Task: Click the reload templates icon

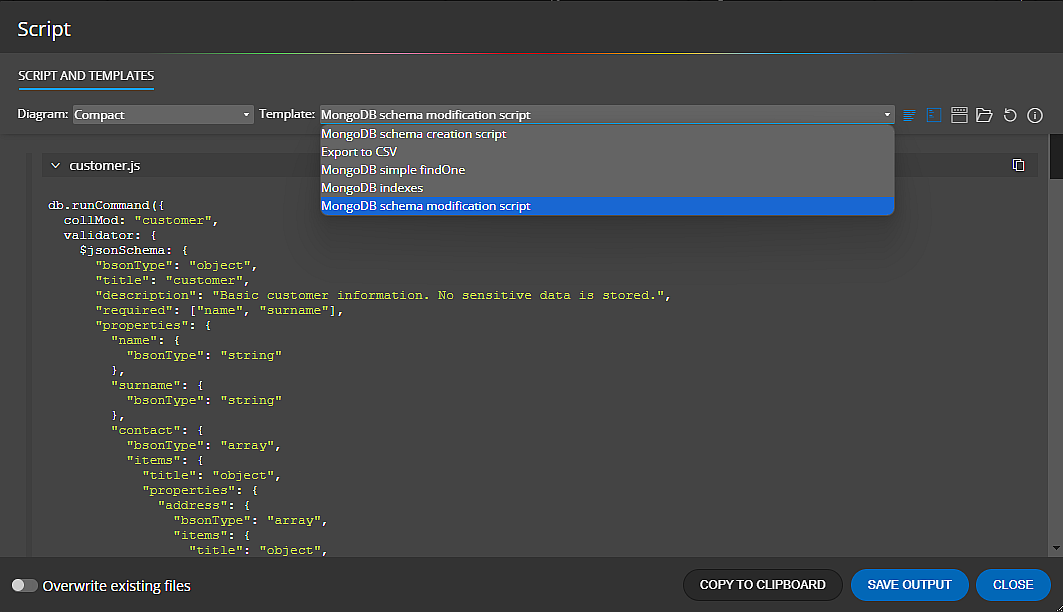Action: (x=1009, y=115)
